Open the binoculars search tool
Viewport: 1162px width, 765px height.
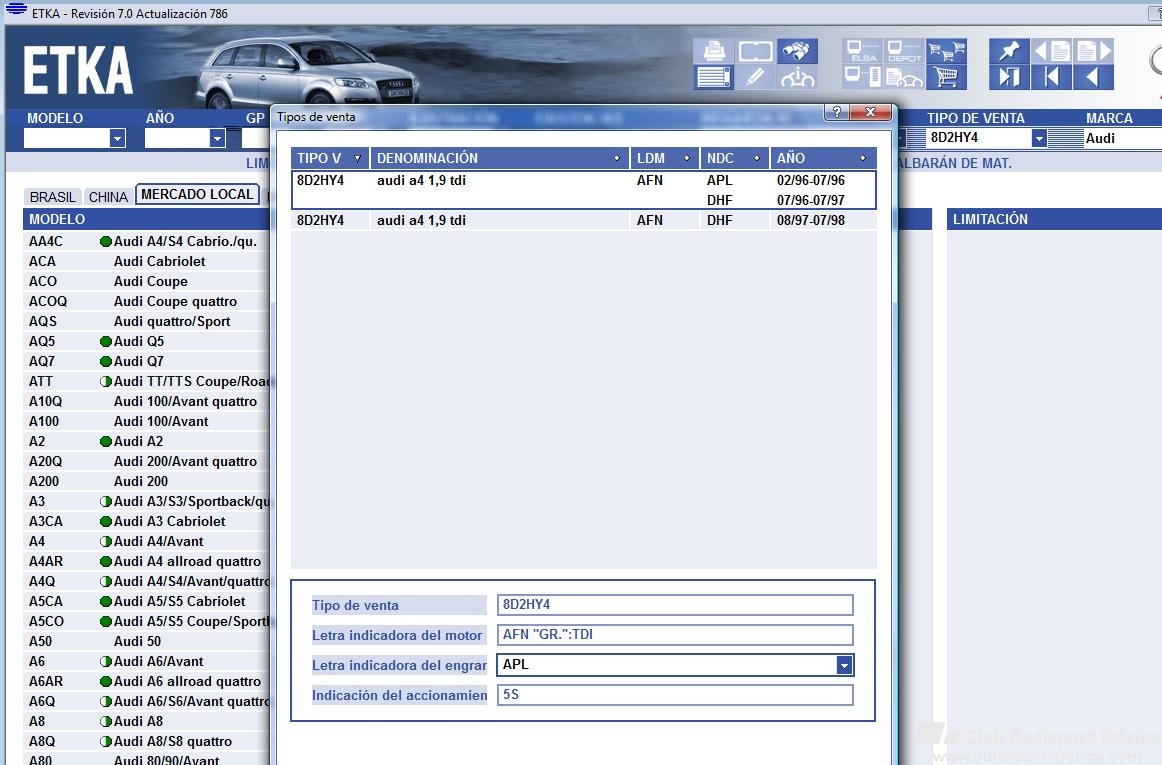[x=797, y=51]
